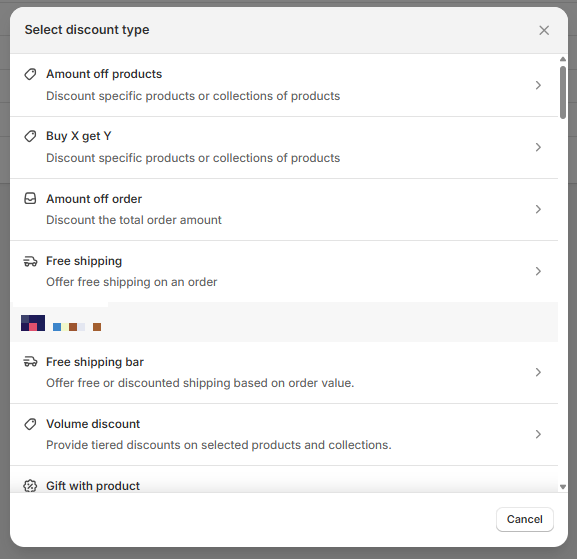Open the chevron for Volume discount
This screenshot has height=559, width=577.
click(538, 434)
